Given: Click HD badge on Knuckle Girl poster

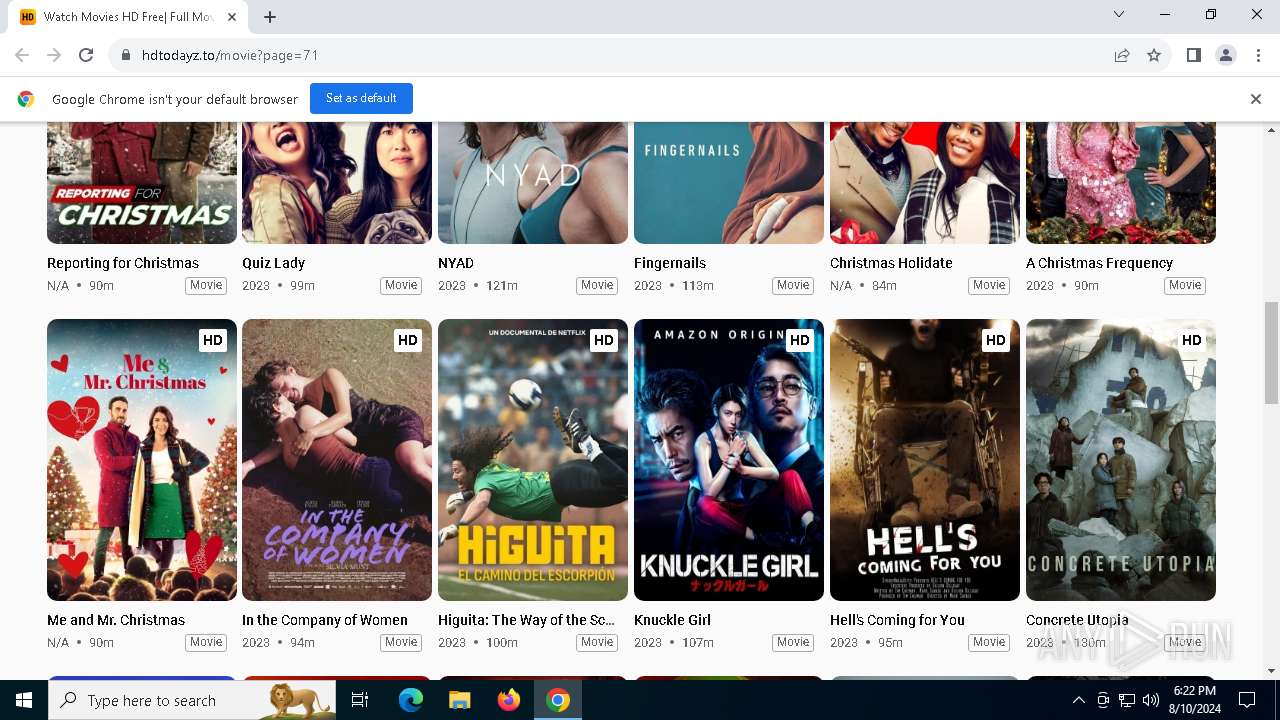Looking at the screenshot, I should (x=800, y=340).
